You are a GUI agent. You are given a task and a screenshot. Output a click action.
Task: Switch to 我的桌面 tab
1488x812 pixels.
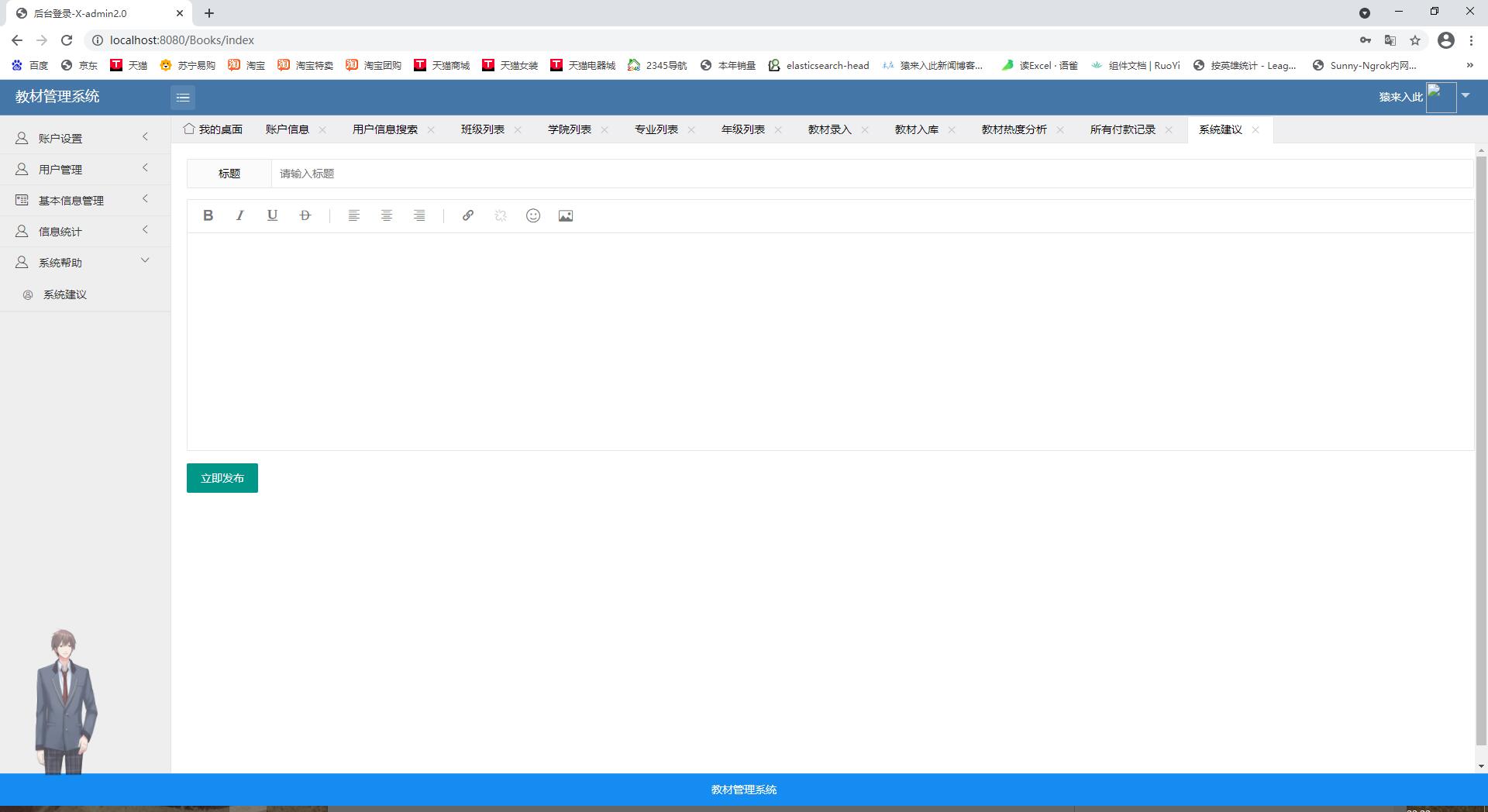[213, 129]
